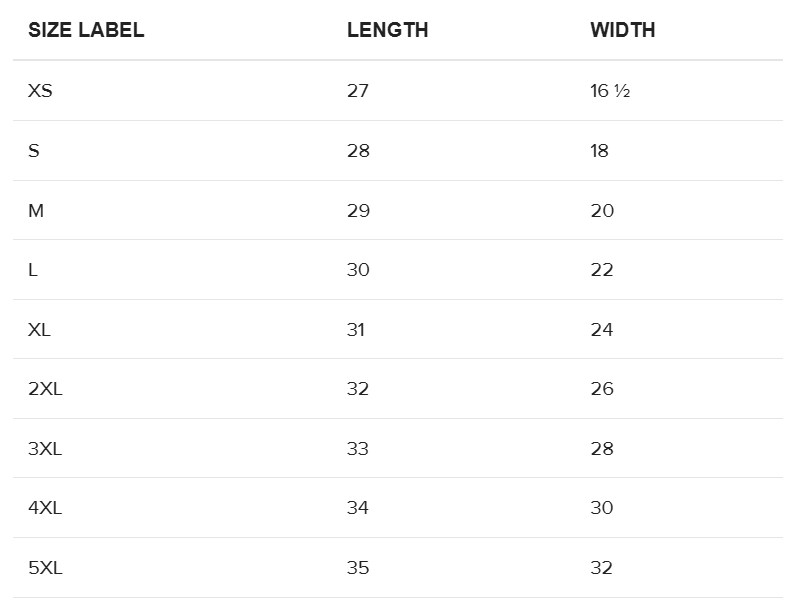The image size is (798, 615).
Task: Select the L size row label
Action: [x=33, y=270]
